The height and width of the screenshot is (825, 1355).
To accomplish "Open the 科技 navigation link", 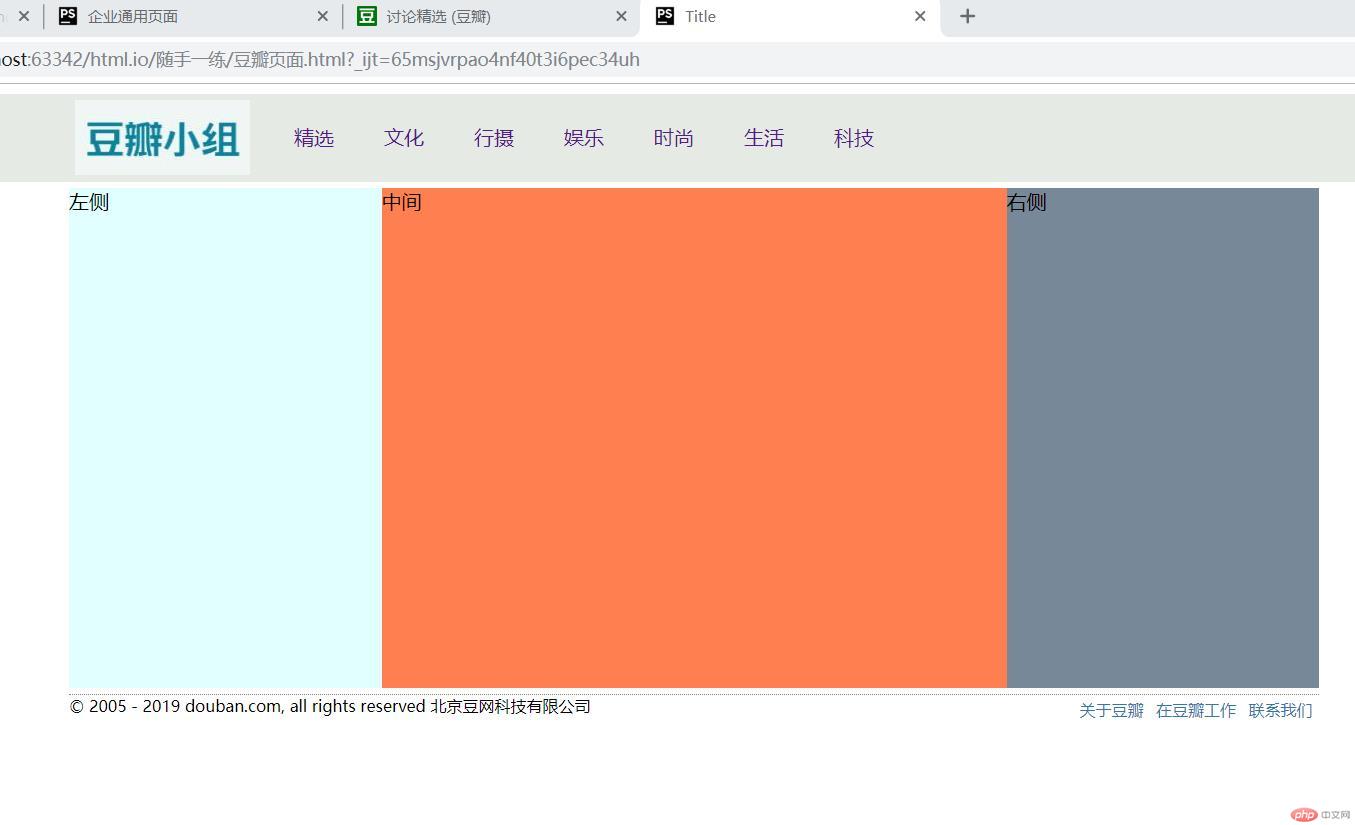I will [x=854, y=138].
